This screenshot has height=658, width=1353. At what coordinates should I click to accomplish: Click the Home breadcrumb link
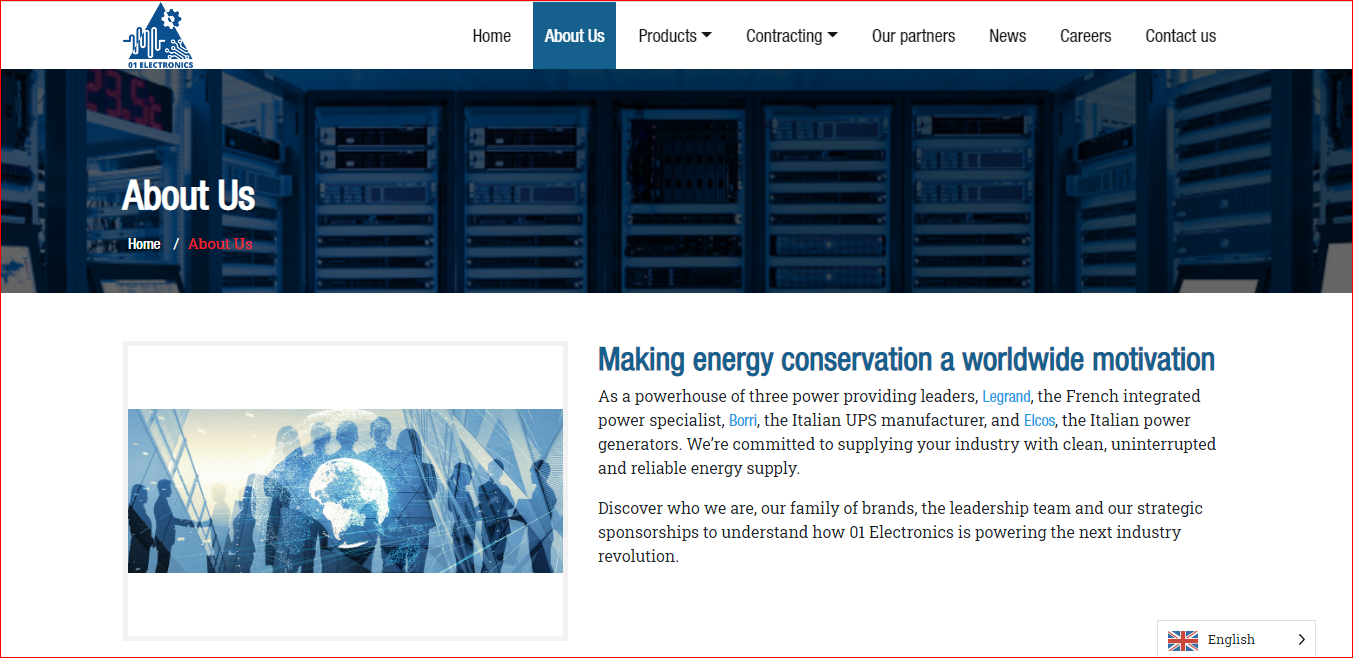(x=144, y=244)
